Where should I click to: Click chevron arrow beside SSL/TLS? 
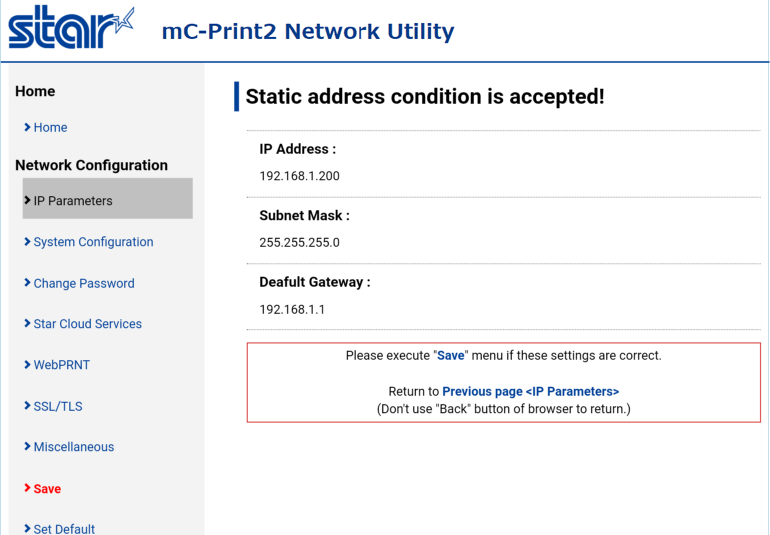(27, 406)
